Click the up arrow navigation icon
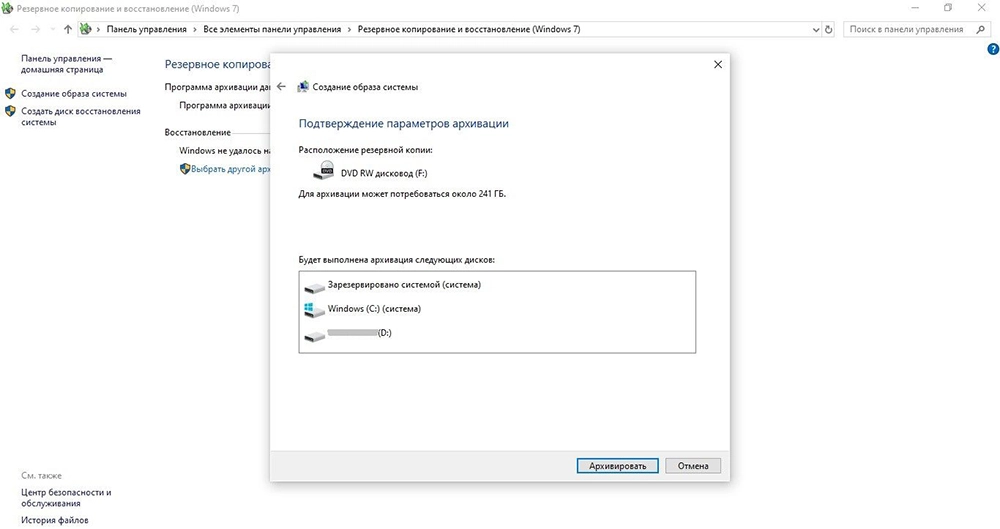Image resolution: width=1000 pixels, height=529 pixels. coord(68,30)
